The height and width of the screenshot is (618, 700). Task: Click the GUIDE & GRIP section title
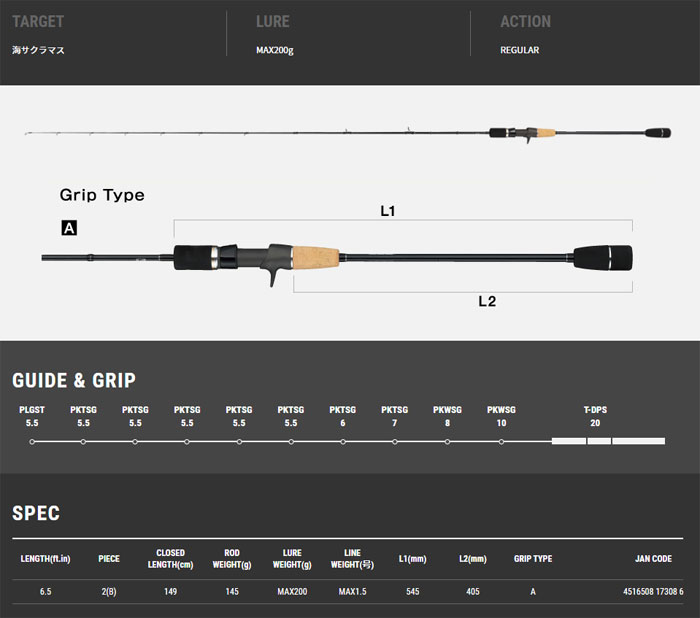pyautogui.click(x=74, y=380)
